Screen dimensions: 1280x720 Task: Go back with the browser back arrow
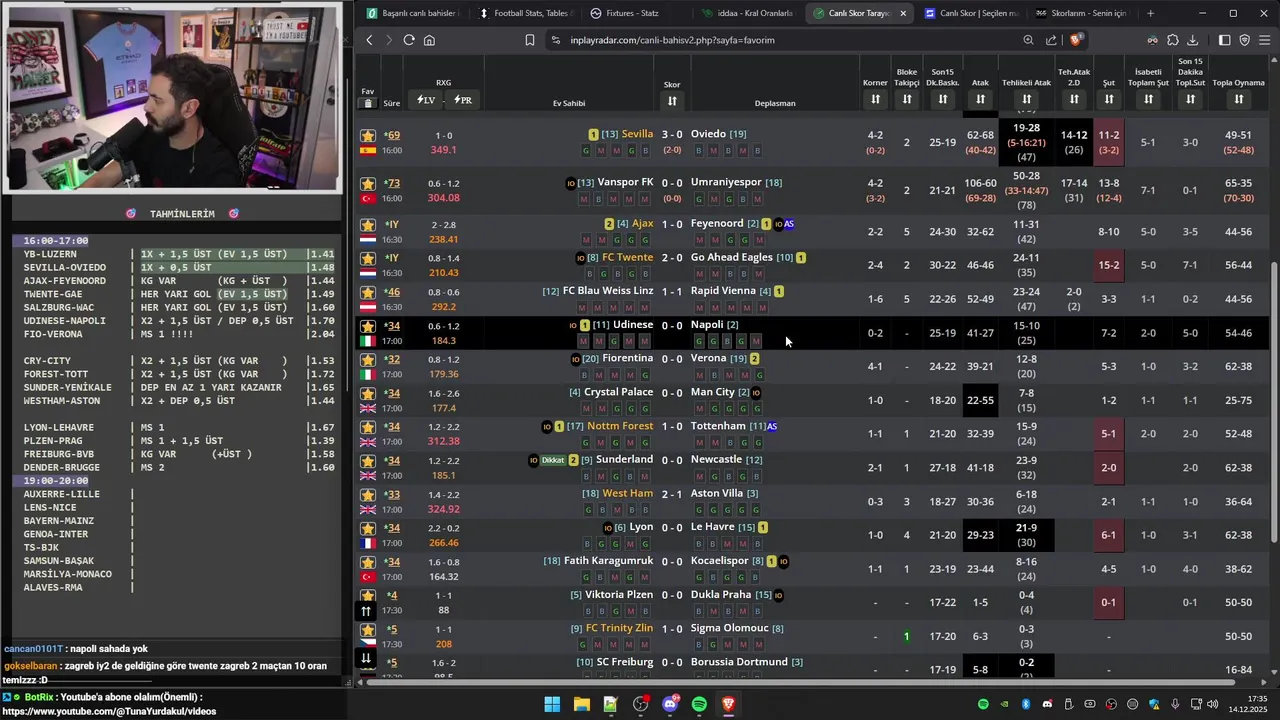pyautogui.click(x=369, y=40)
